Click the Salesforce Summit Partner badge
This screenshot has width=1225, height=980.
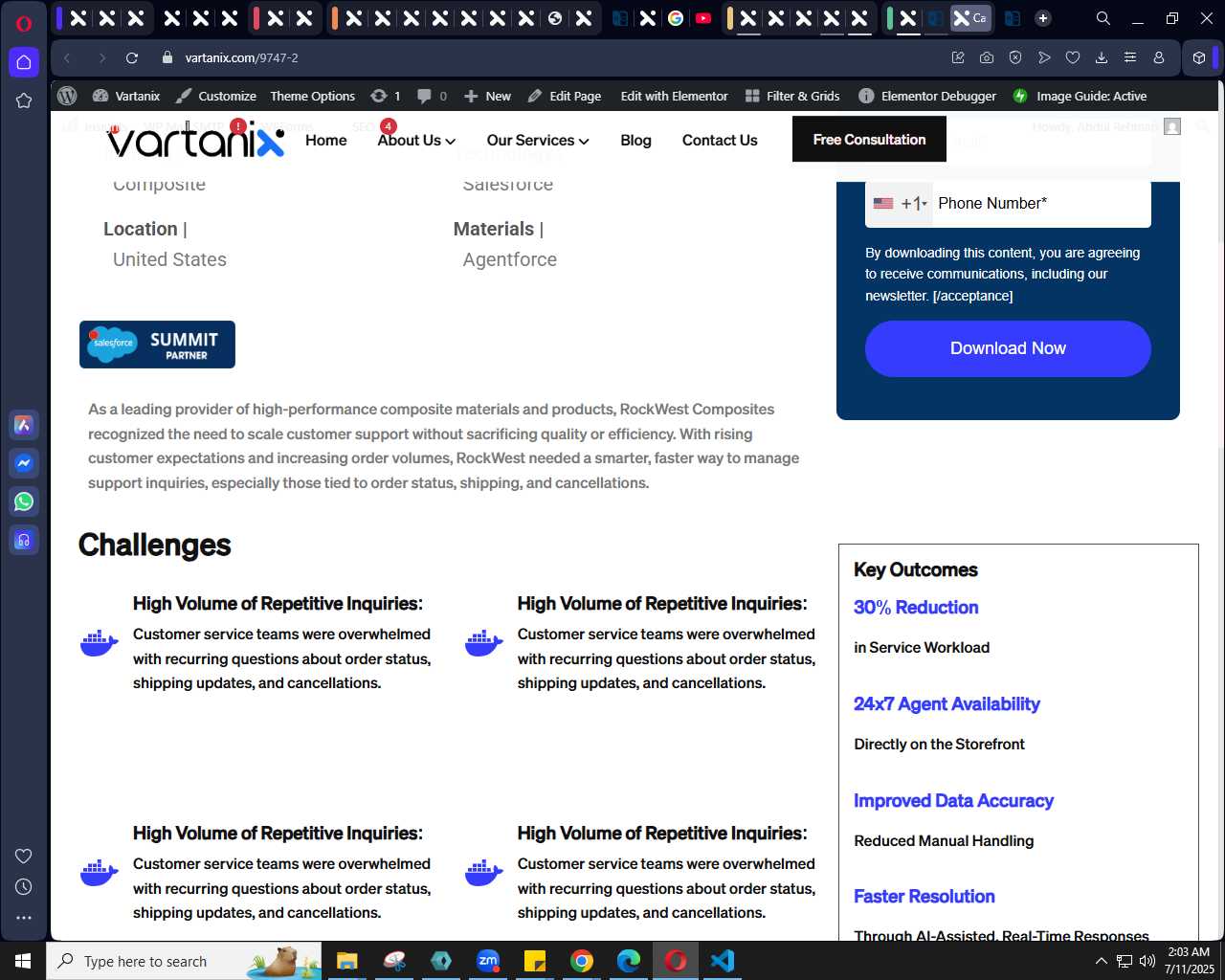point(157,345)
